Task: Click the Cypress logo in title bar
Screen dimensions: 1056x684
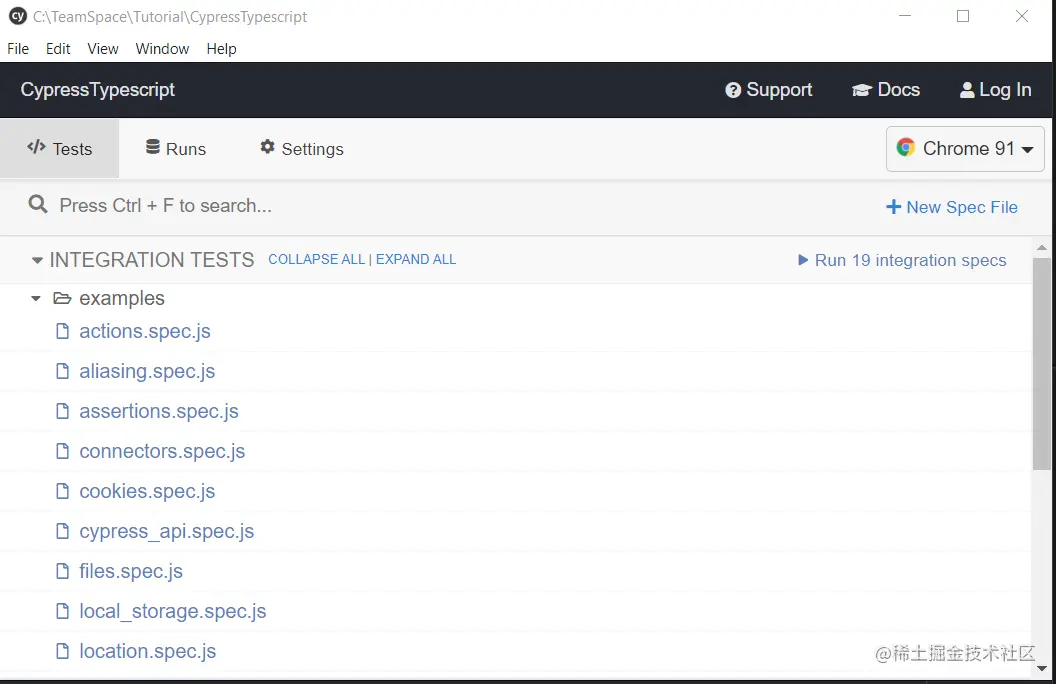Action: tap(18, 16)
